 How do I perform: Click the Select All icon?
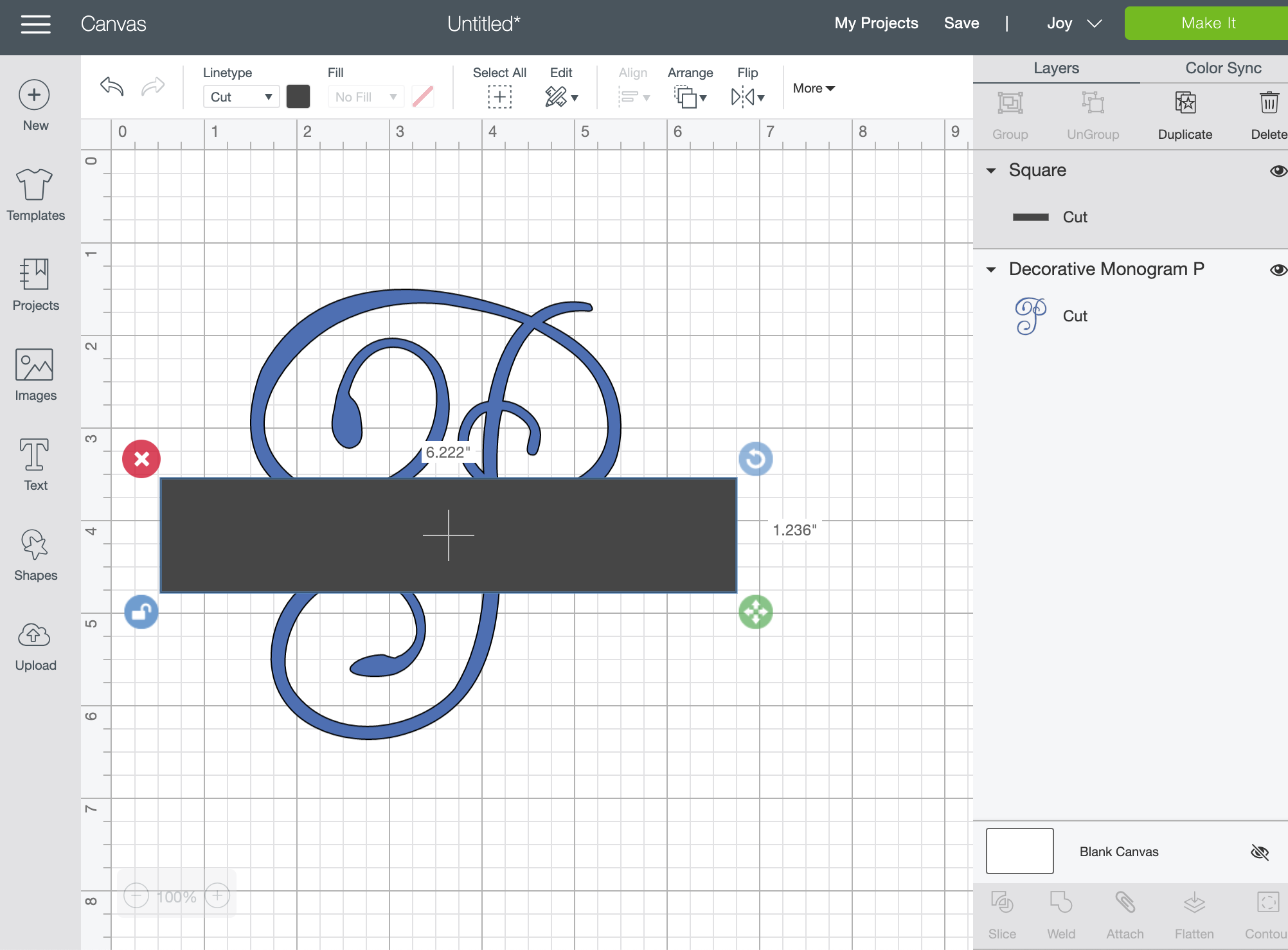coord(499,97)
